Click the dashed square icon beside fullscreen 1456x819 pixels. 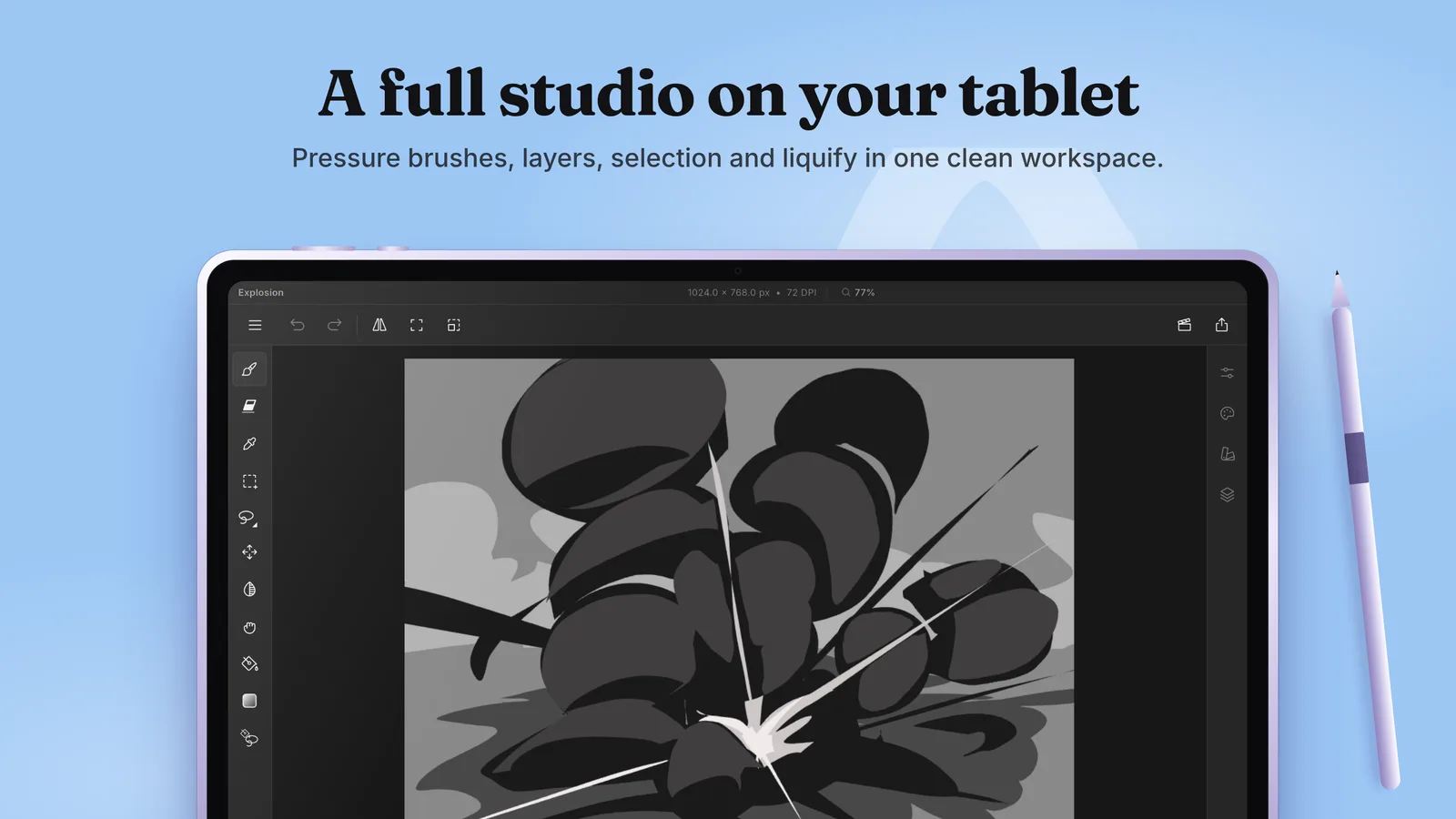tap(454, 325)
